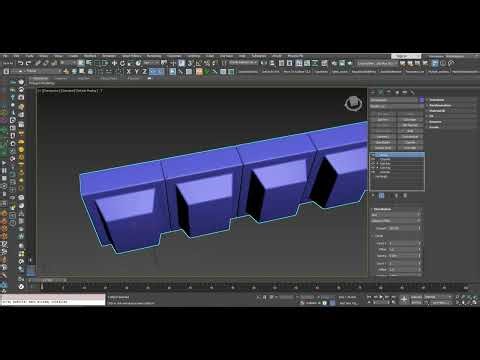The width and height of the screenshot is (480, 360).
Task: Click the object color swatch beside name field
Action: click(422, 100)
